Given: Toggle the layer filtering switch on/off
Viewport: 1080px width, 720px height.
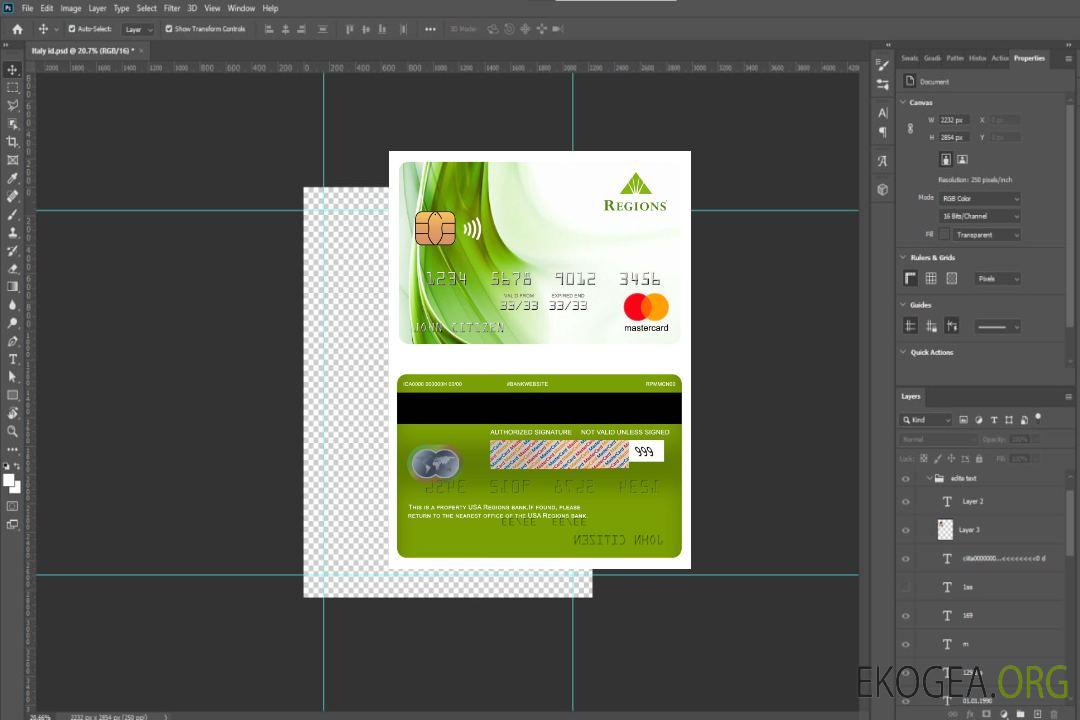Looking at the screenshot, I should coord(1038,418).
